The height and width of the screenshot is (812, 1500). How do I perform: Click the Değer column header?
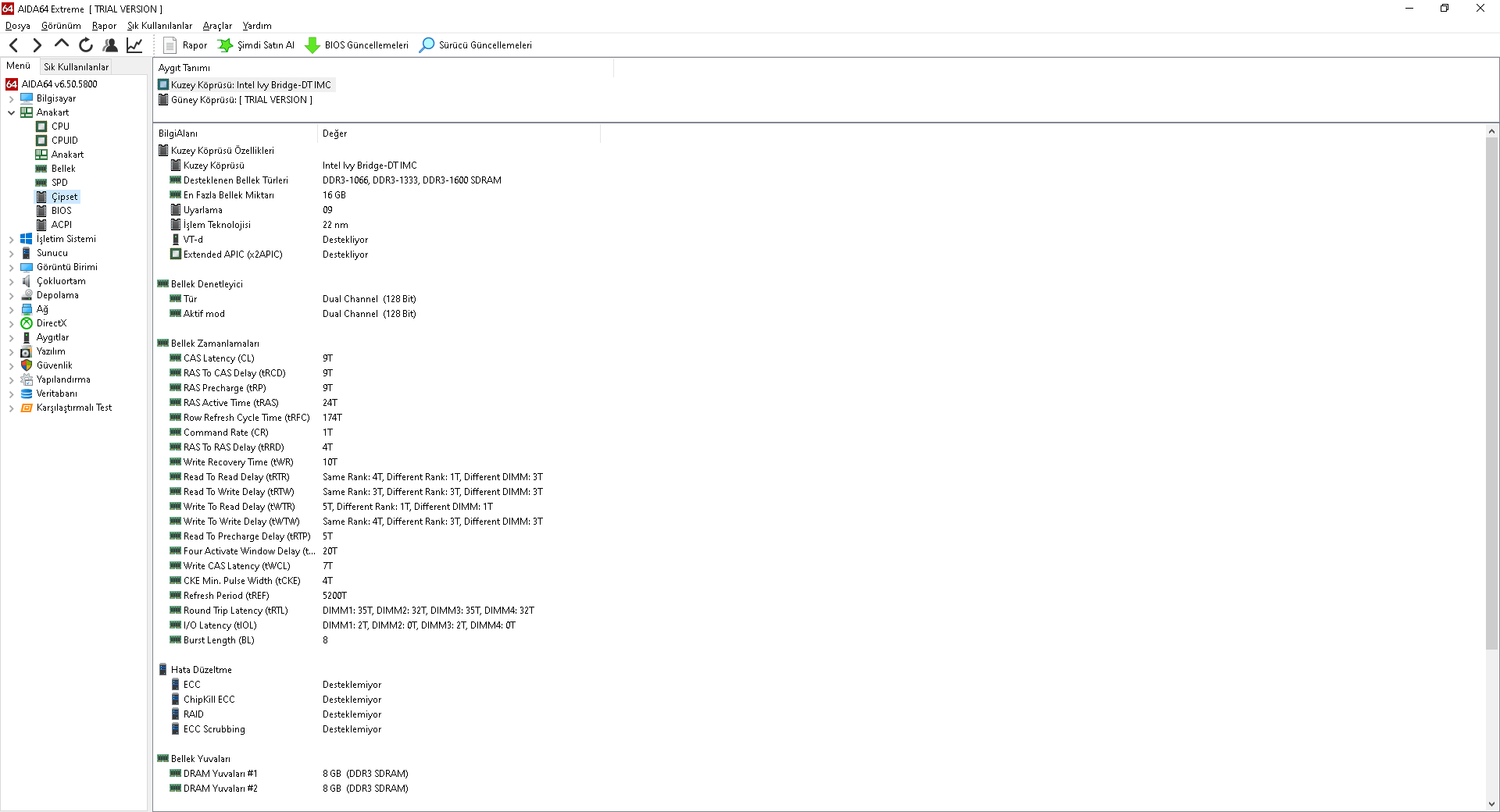click(x=459, y=134)
